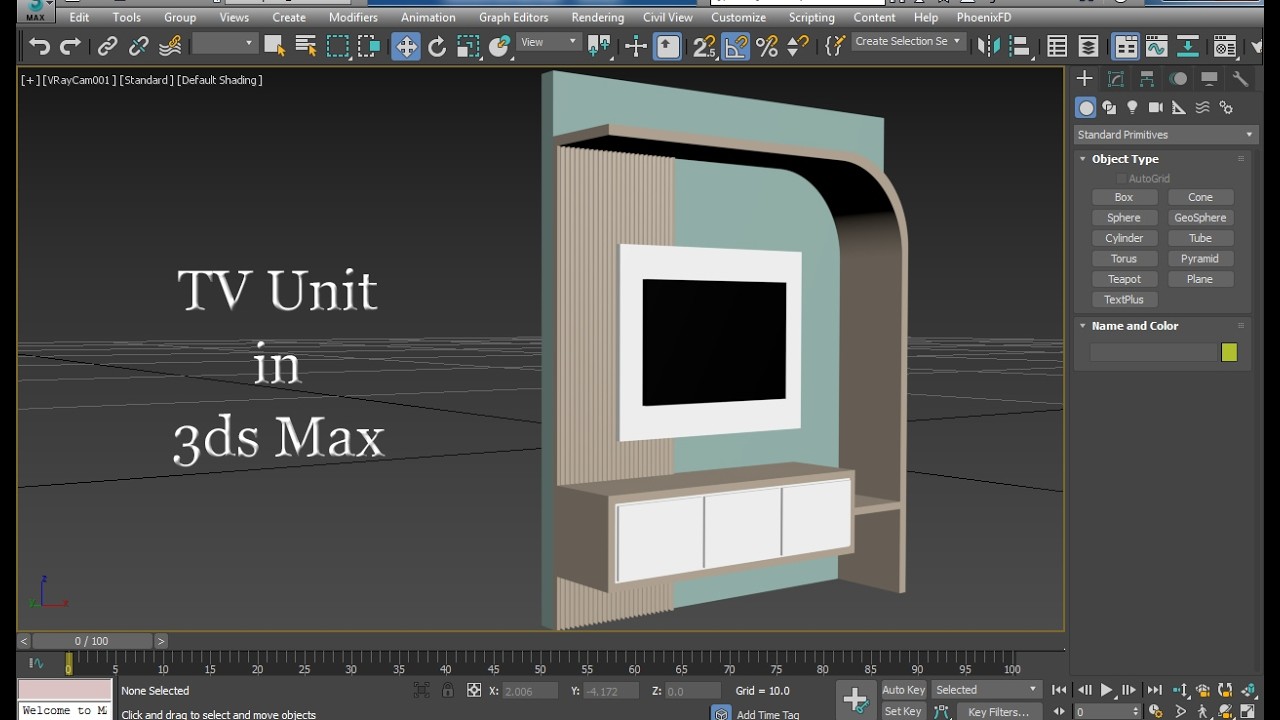
Task: Toggle the 2.5D Snaps button
Action: click(x=705, y=46)
